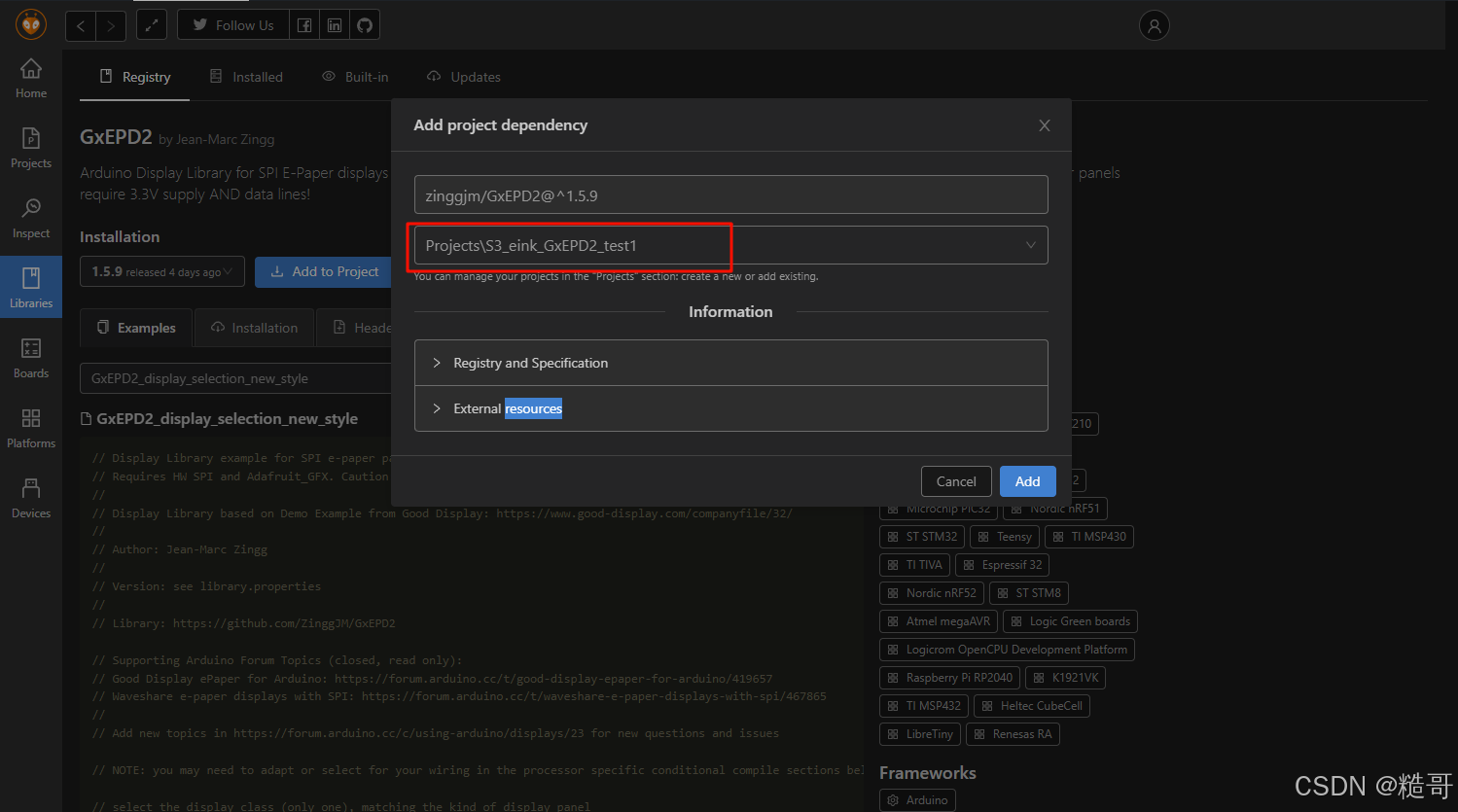Click the Add button
The image size is (1458, 812).
point(1028,481)
